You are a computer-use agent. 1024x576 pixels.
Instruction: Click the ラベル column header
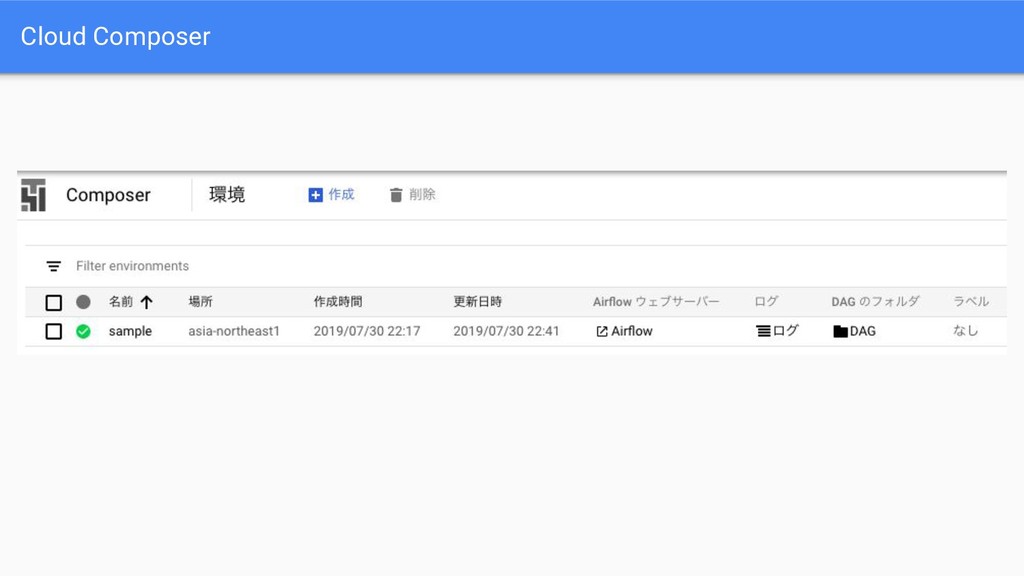(x=971, y=302)
